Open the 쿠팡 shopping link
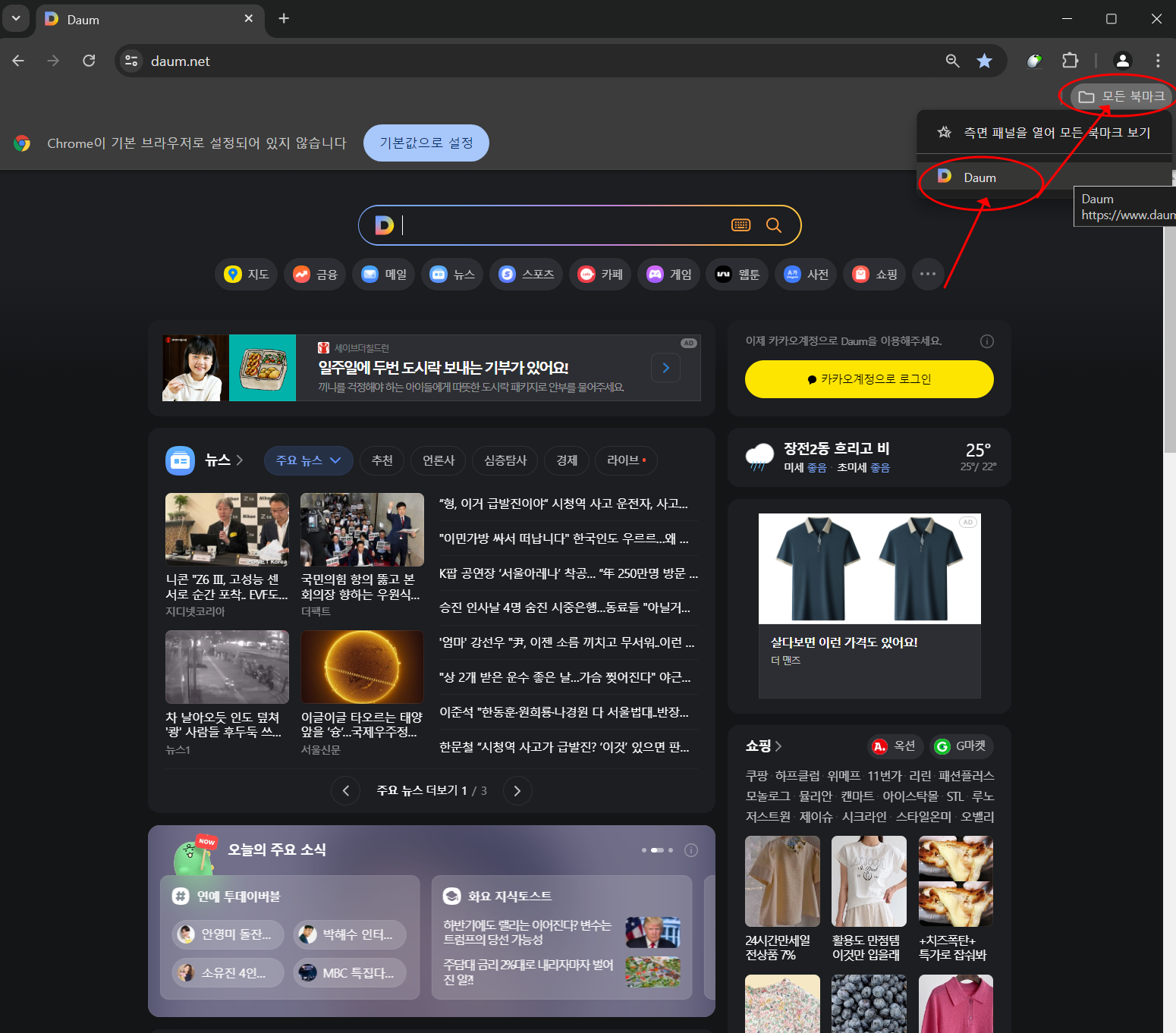This screenshot has height=1033, width=1176. (756, 776)
